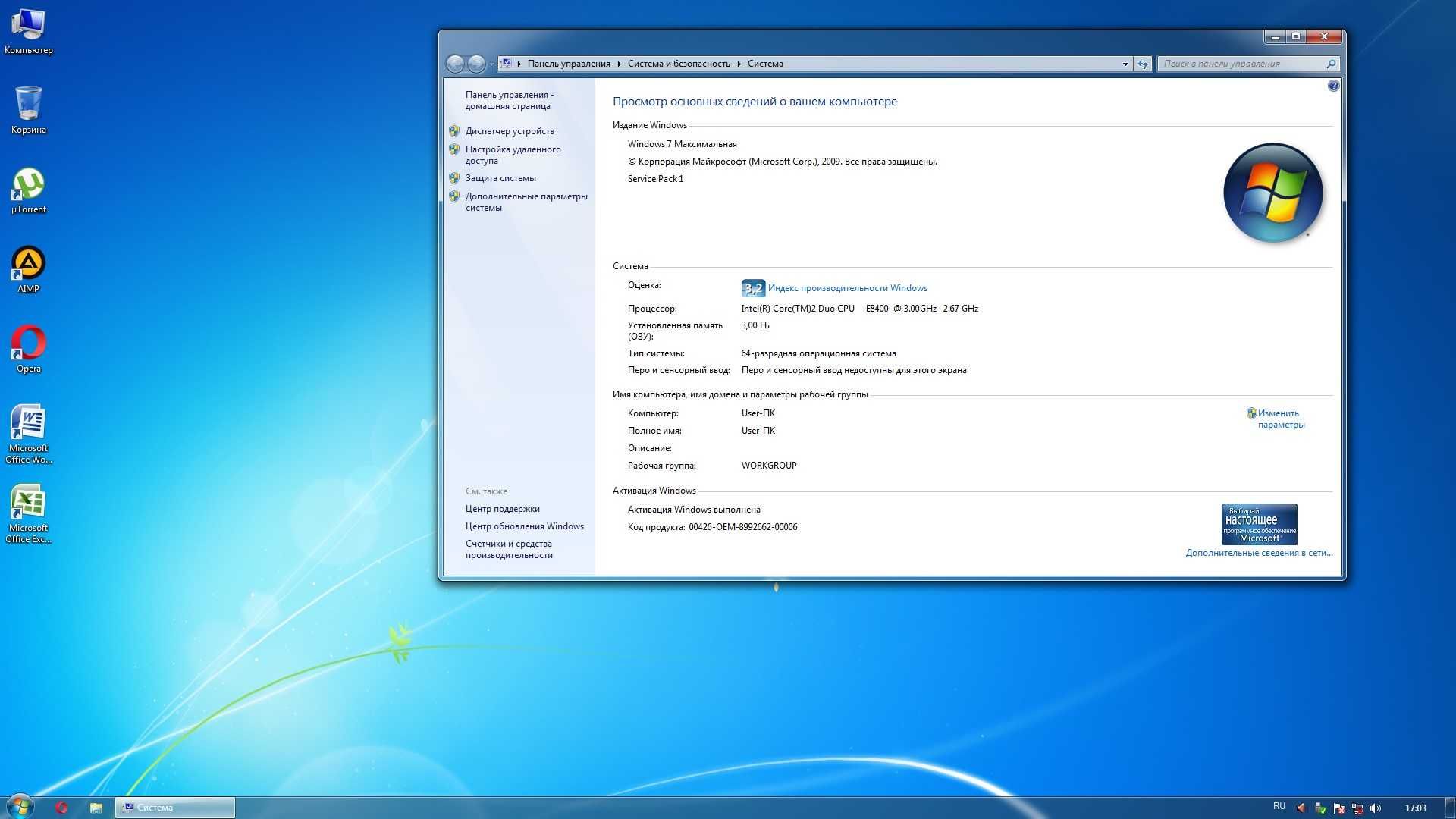Image resolution: width=1456 pixels, height=819 pixels.
Task: Click the 64-разрядная операционная система text
Action: tap(818, 353)
